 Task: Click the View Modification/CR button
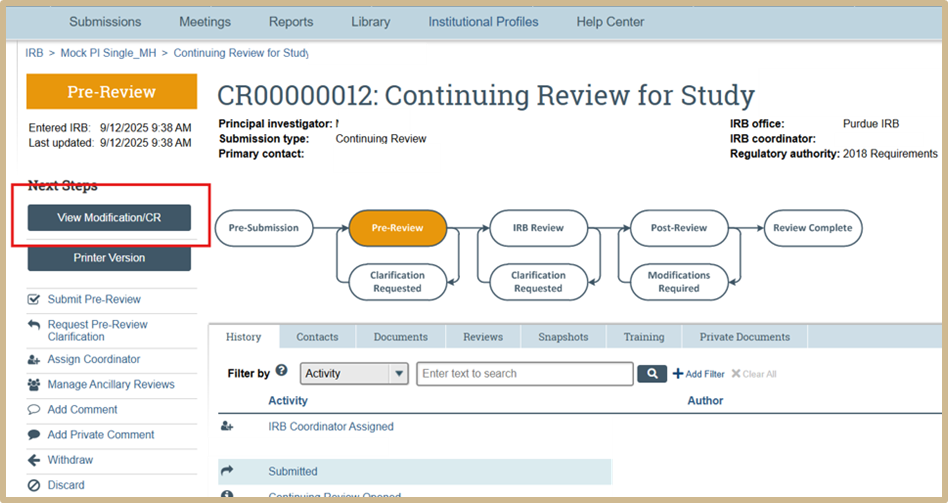pyautogui.click(x=109, y=218)
